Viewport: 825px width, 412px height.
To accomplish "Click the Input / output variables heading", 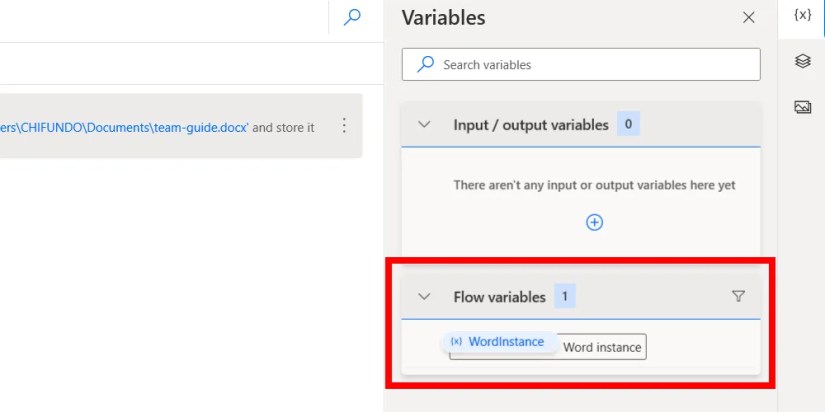I will (x=530, y=125).
